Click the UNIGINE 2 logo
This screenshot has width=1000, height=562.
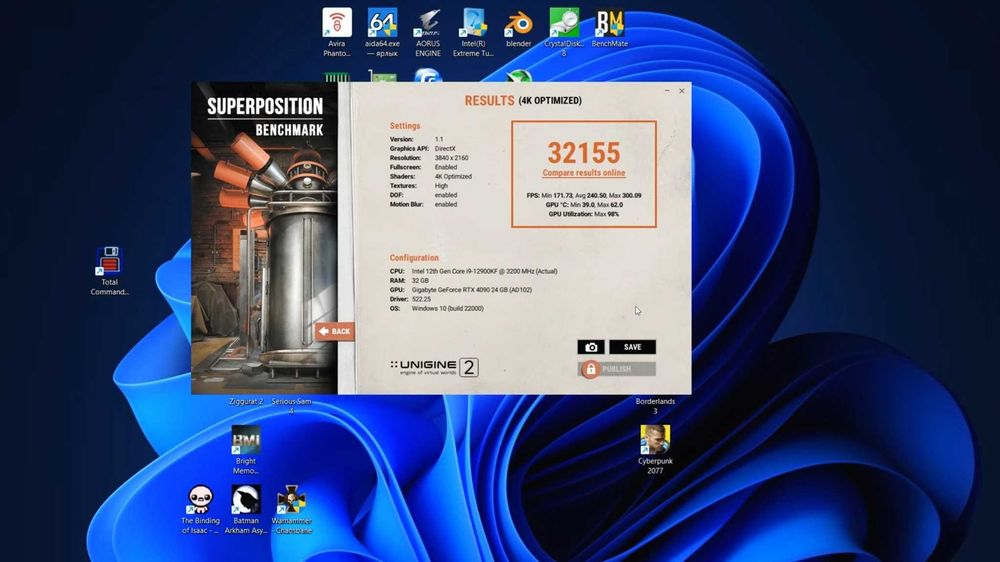point(434,367)
